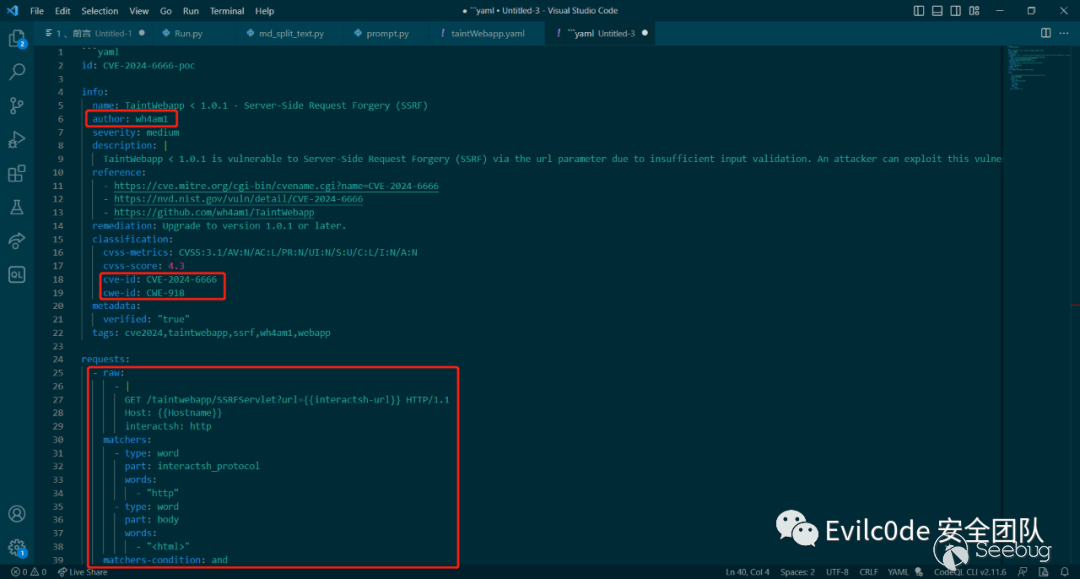Click the Ln 40, Col 4 cursor position

747,572
